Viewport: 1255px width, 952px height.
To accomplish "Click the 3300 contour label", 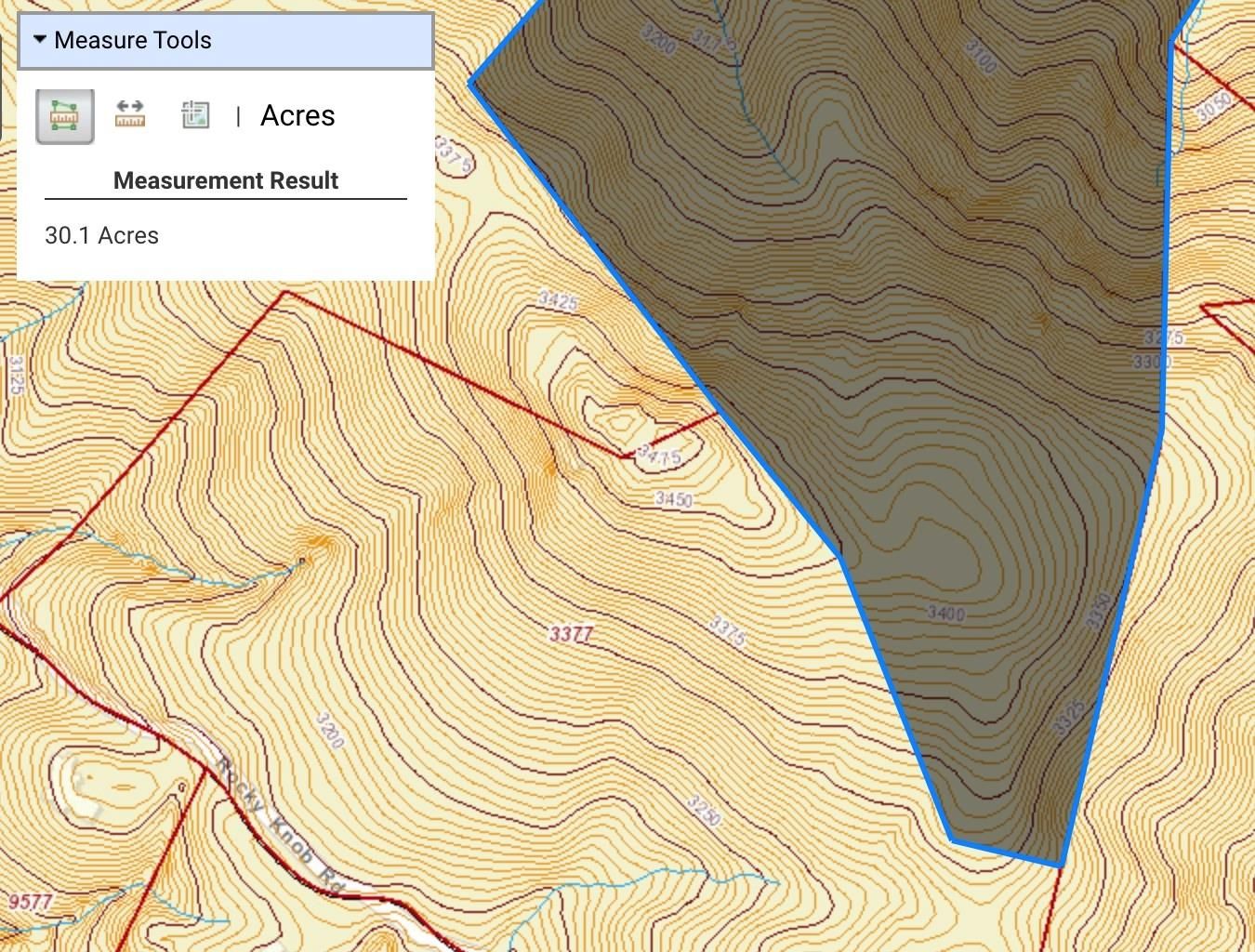I will coord(1151,361).
